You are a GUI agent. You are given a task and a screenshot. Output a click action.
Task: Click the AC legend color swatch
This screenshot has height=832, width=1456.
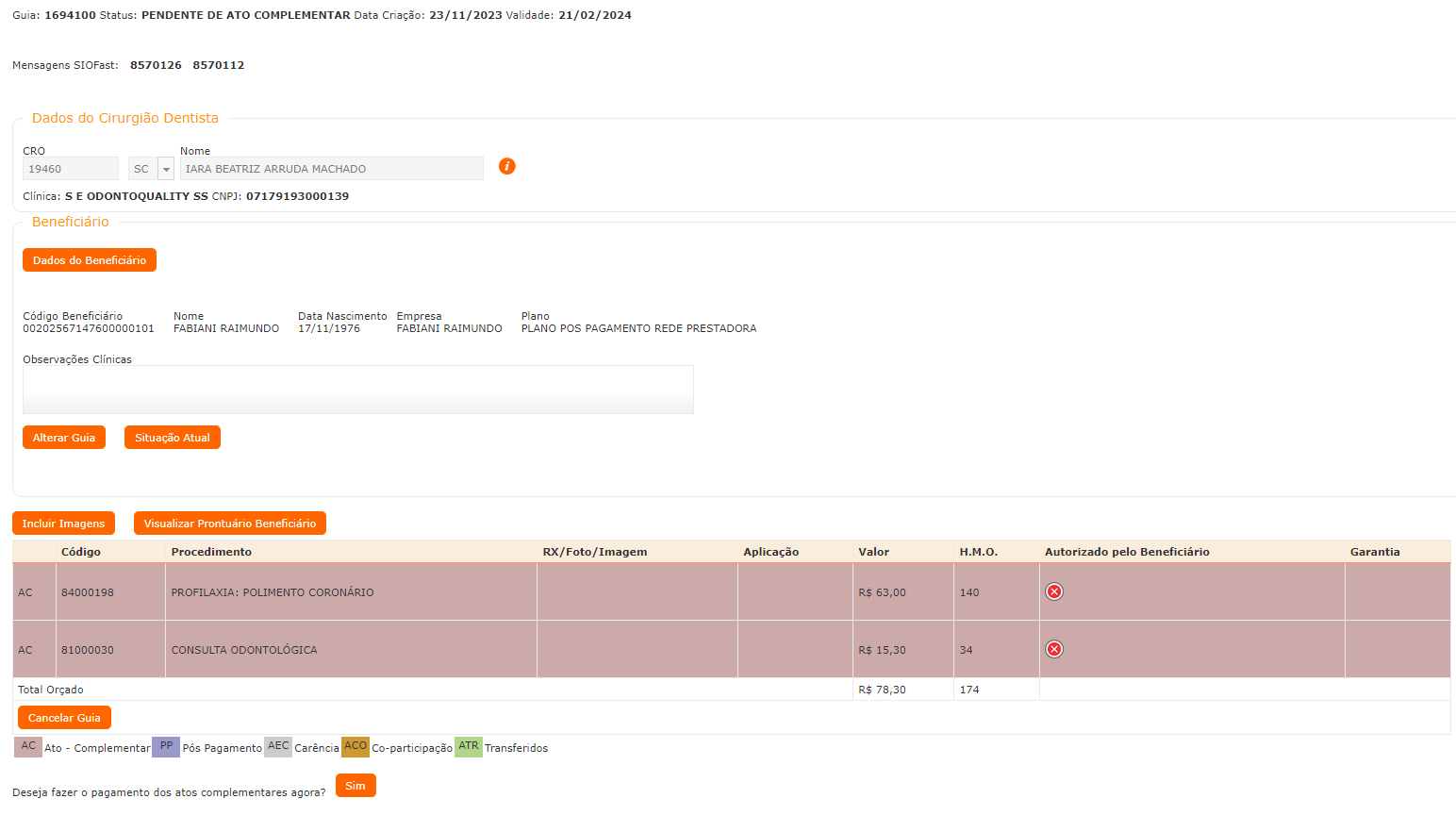[x=28, y=746]
